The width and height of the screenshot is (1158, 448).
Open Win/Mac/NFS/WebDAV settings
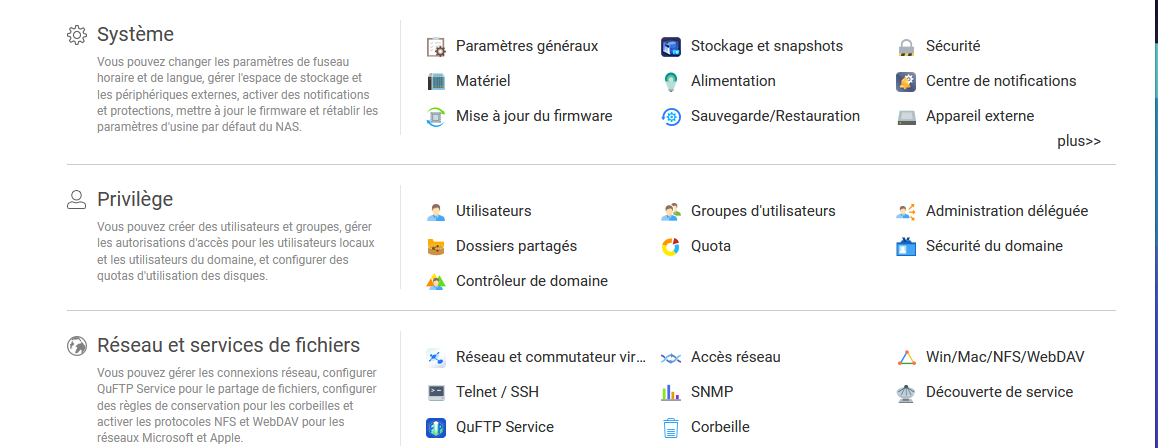click(1004, 357)
